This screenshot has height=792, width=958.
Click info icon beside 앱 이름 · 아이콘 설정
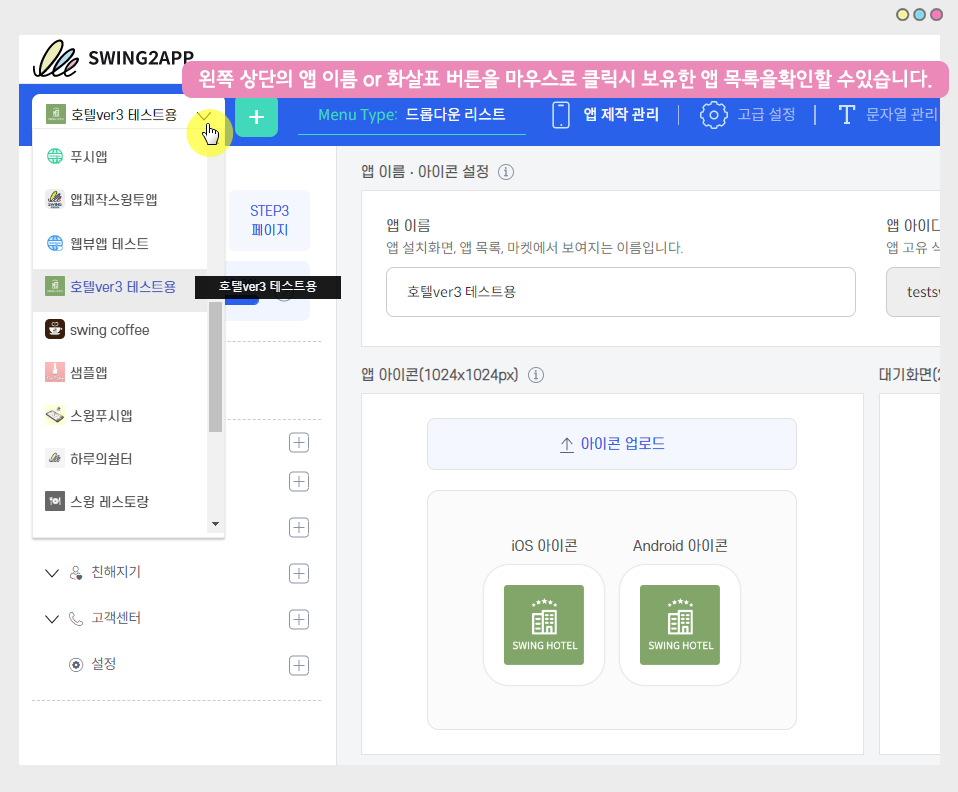point(506,171)
